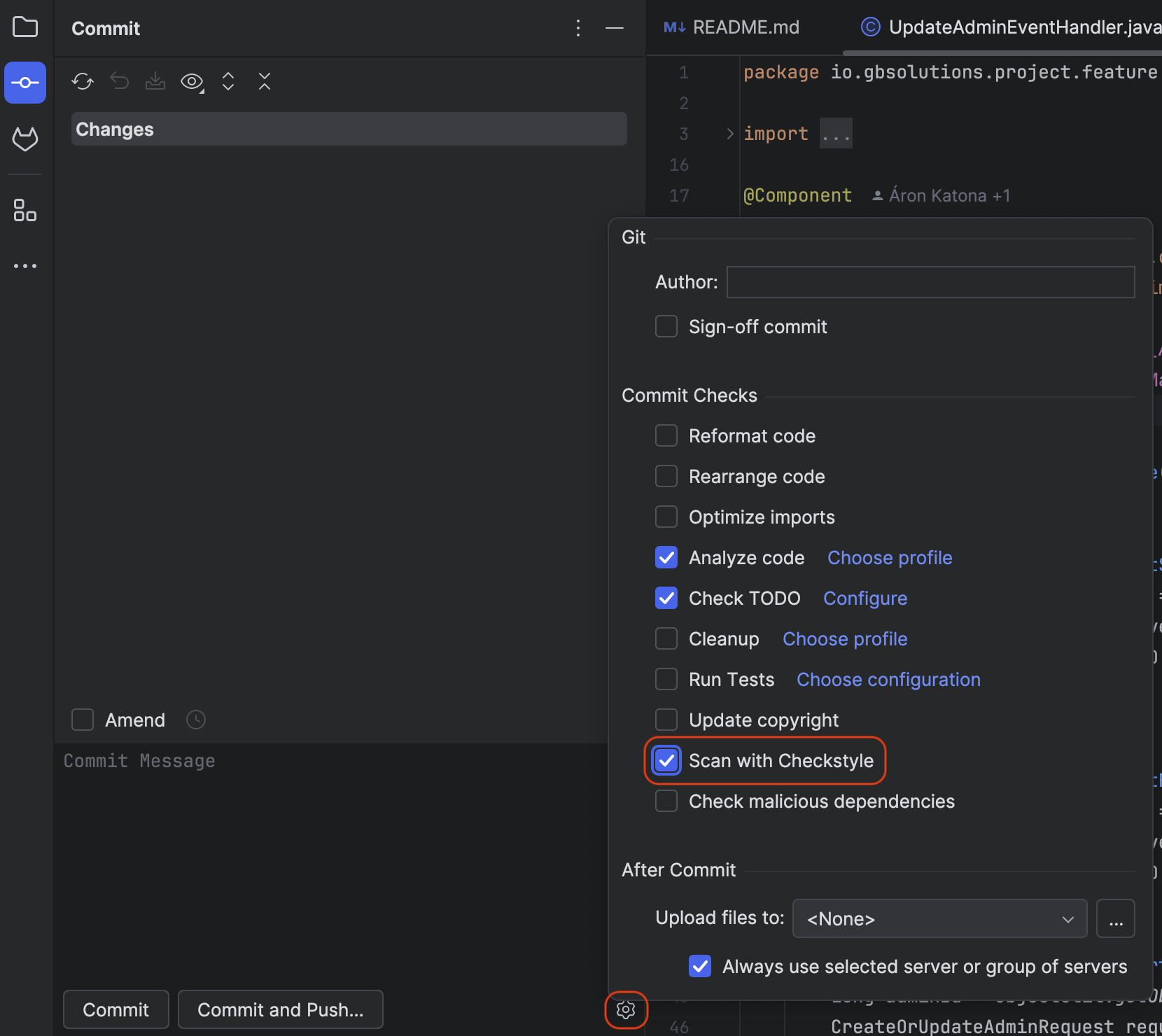This screenshot has height=1036, width=1162.
Task: Enable Rearrange code checkbox
Action: (x=666, y=476)
